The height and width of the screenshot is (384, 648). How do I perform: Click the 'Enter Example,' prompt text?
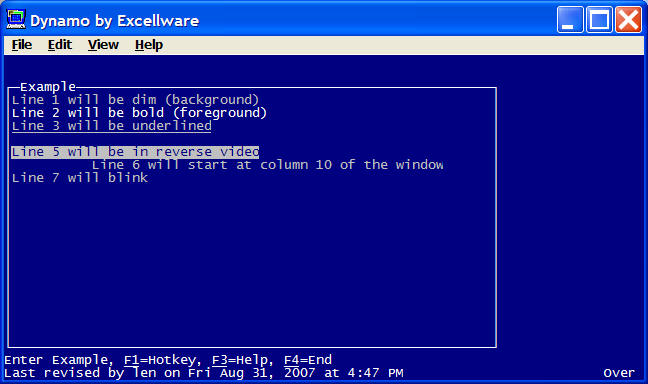point(59,360)
